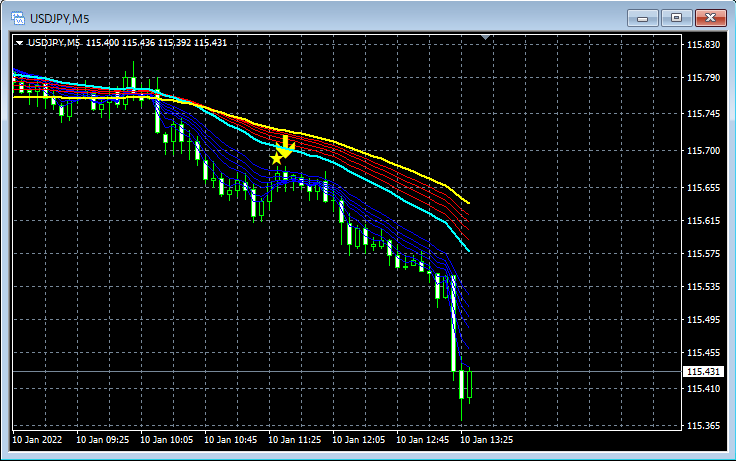Click the USDJPY chart window icon
Viewport: 736px width, 461px height.
pyautogui.click(x=18, y=18)
